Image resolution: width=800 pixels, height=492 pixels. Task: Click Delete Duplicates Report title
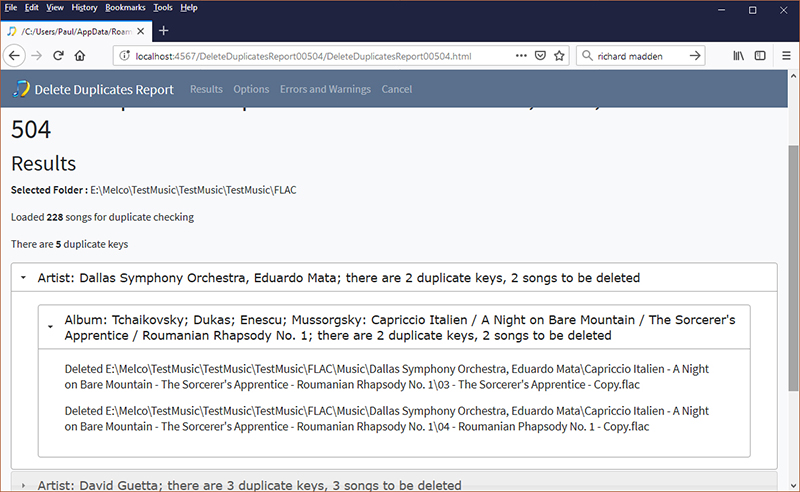[104, 89]
